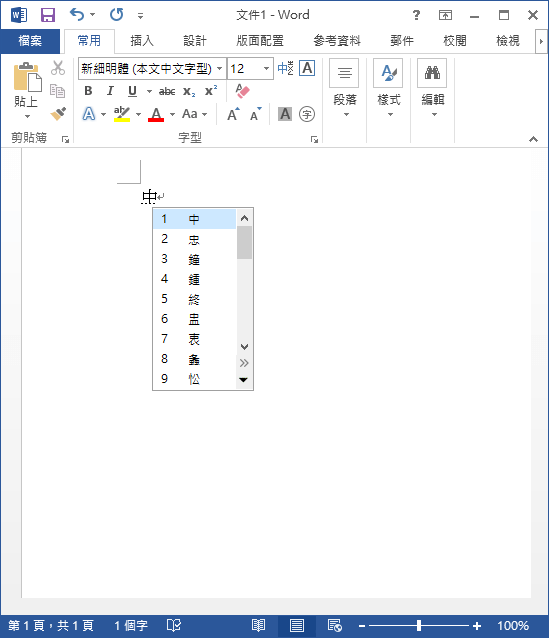Customize the Quick Access Toolbar
Image resolution: width=549 pixels, height=638 pixels.
[x=140, y=15]
